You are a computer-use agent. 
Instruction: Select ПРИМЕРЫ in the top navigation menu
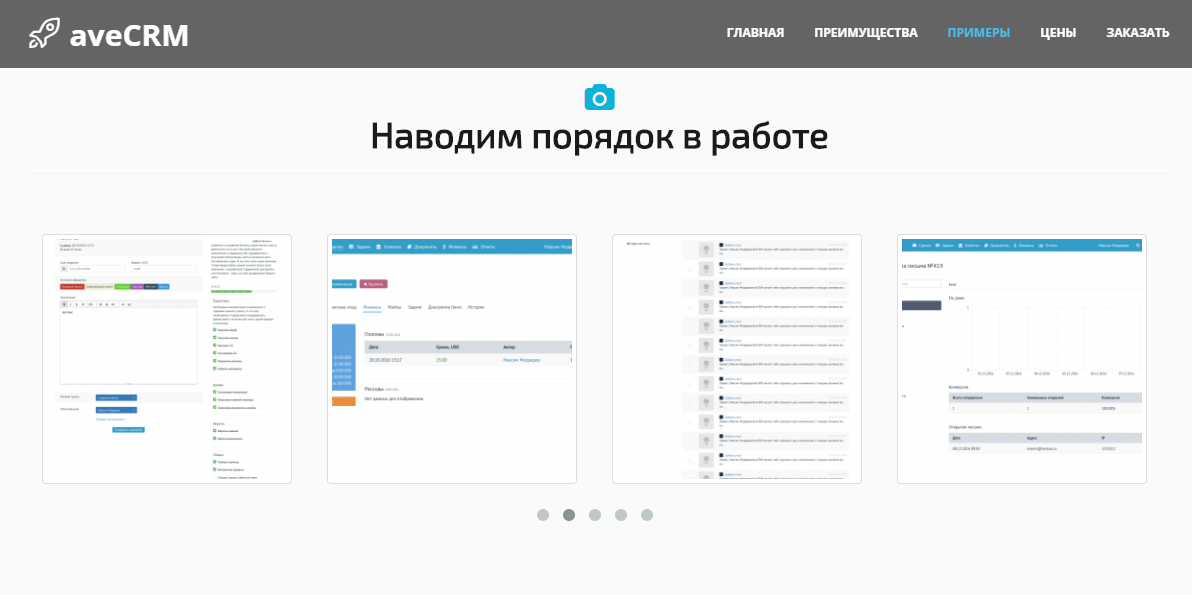point(978,32)
